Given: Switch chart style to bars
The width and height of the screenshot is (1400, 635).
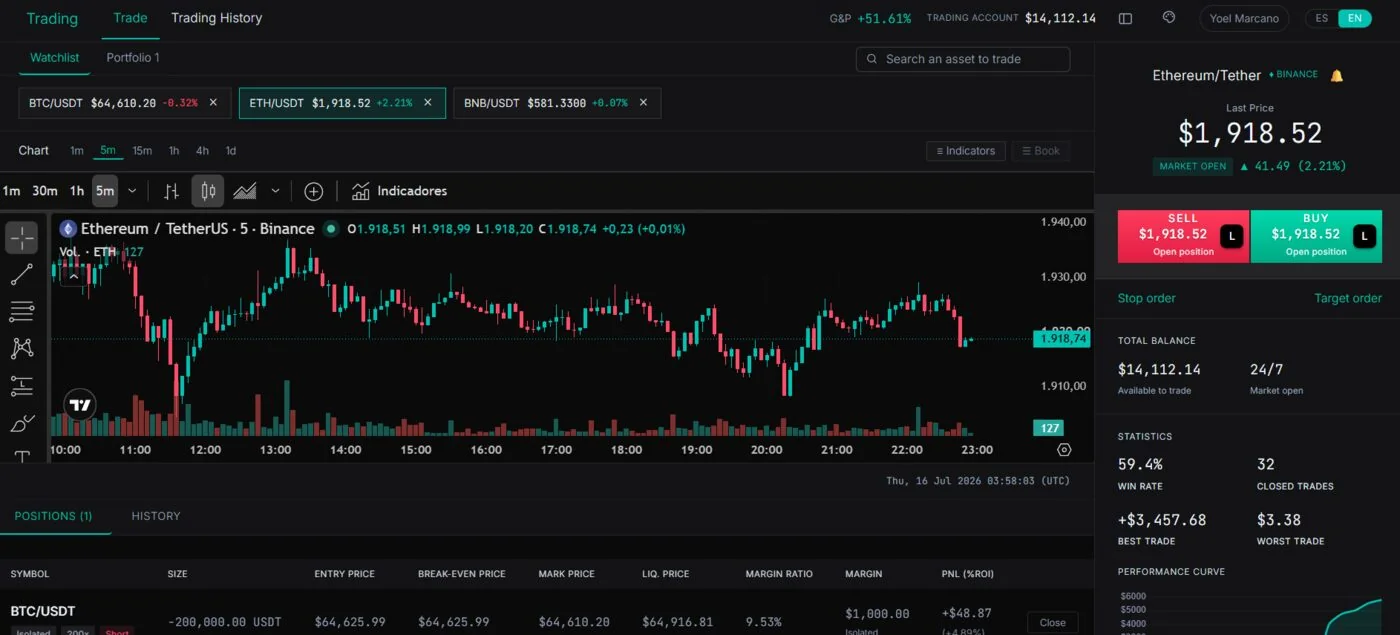Looking at the screenshot, I should click(x=172, y=191).
